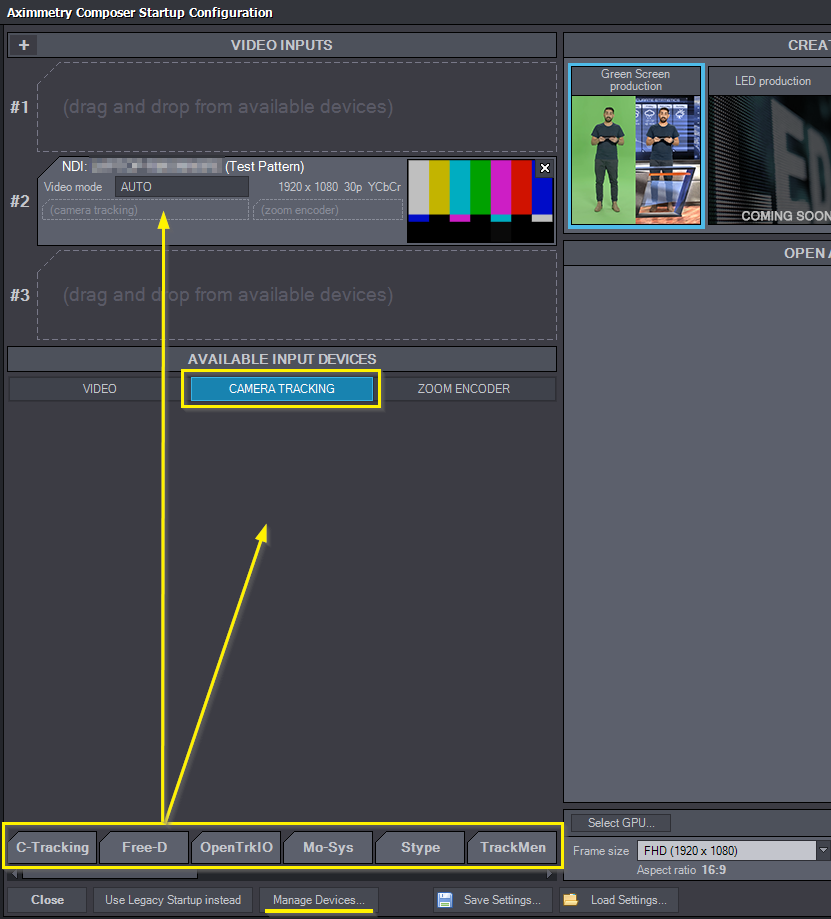Click the Manage Devices button

tap(319, 900)
